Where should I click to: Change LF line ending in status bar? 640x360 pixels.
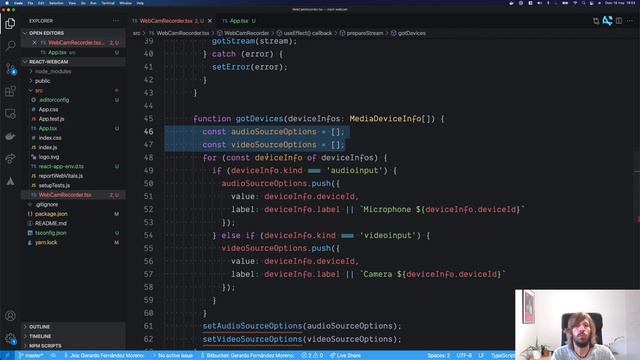pyautogui.click(x=481, y=356)
